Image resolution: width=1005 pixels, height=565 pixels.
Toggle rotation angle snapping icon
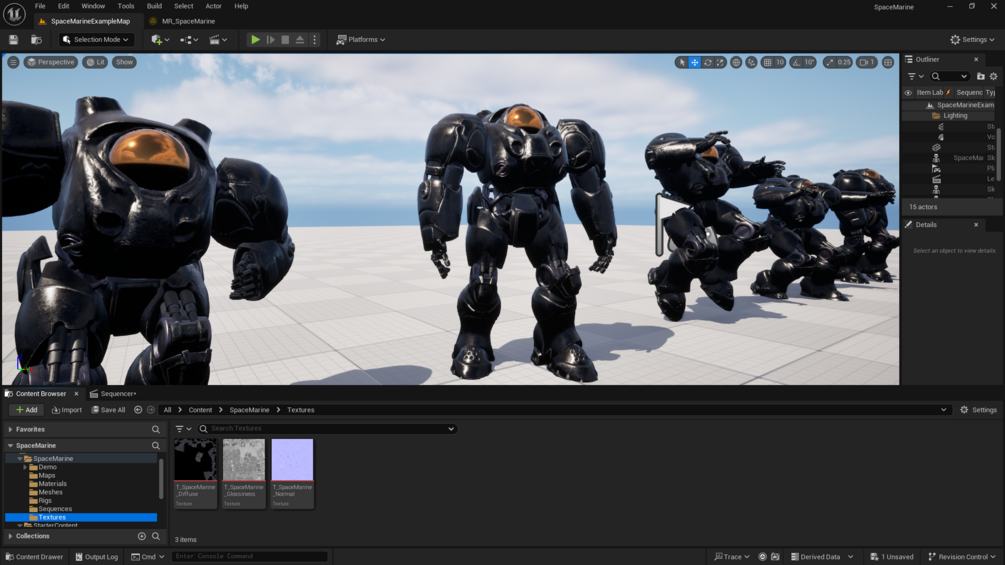(x=796, y=62)
